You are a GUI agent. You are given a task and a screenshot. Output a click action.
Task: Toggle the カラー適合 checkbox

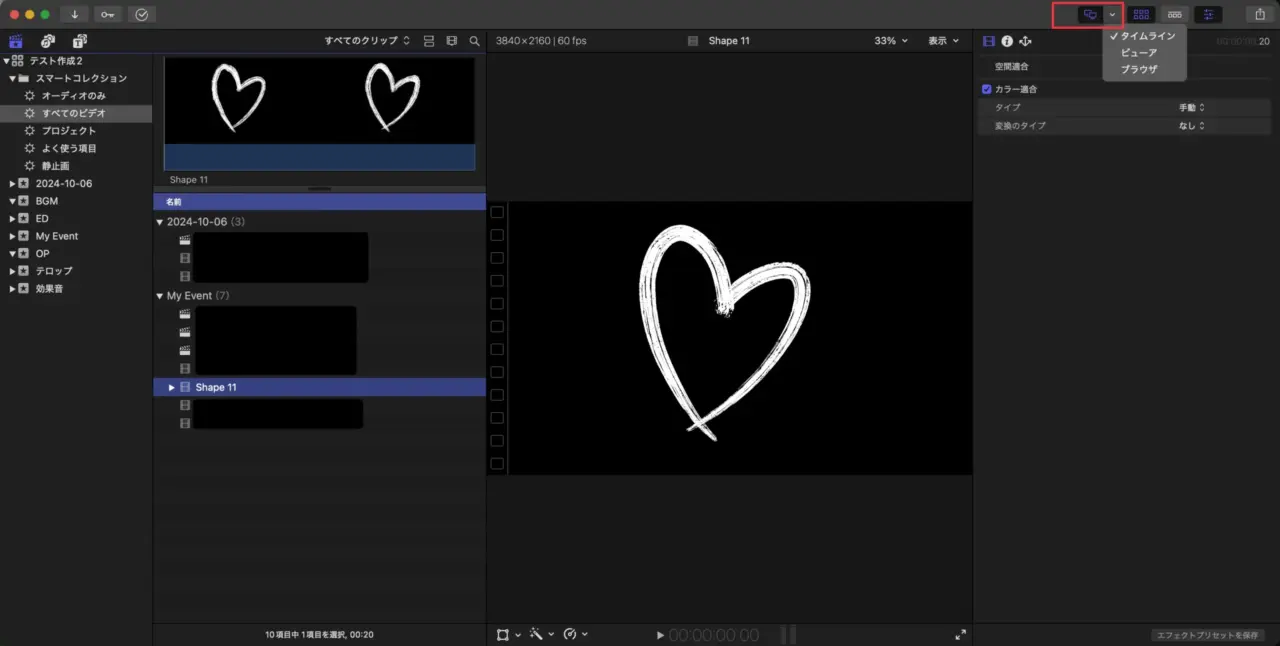987,89
